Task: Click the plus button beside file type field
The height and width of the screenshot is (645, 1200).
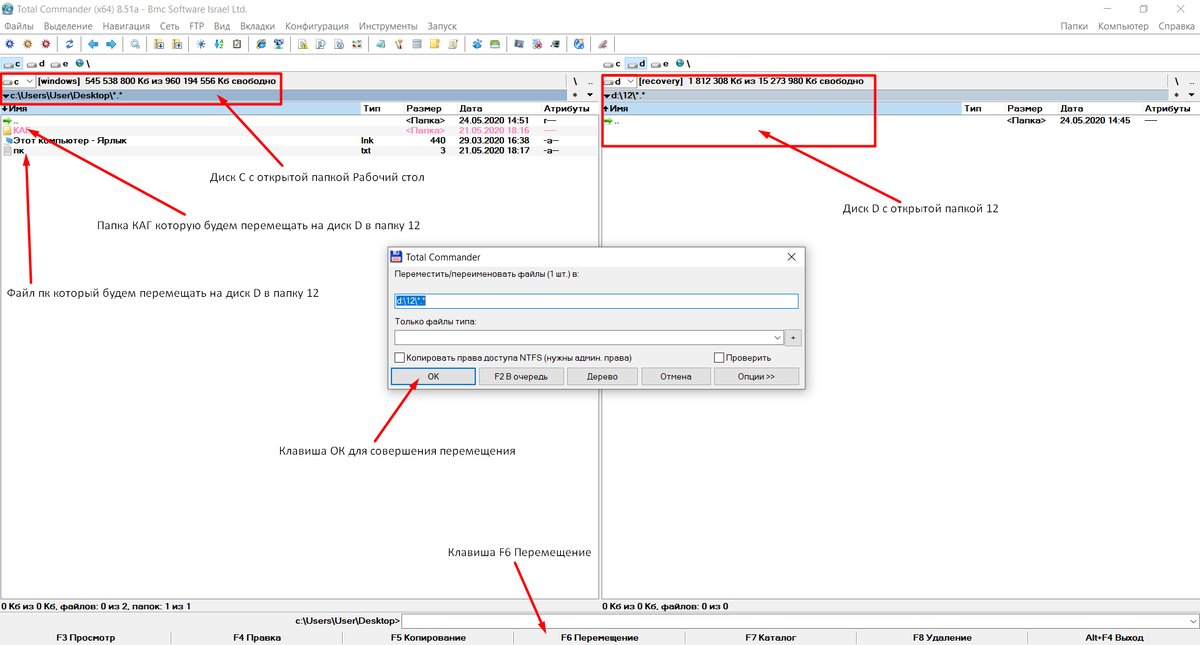Action: click(792, 338)
